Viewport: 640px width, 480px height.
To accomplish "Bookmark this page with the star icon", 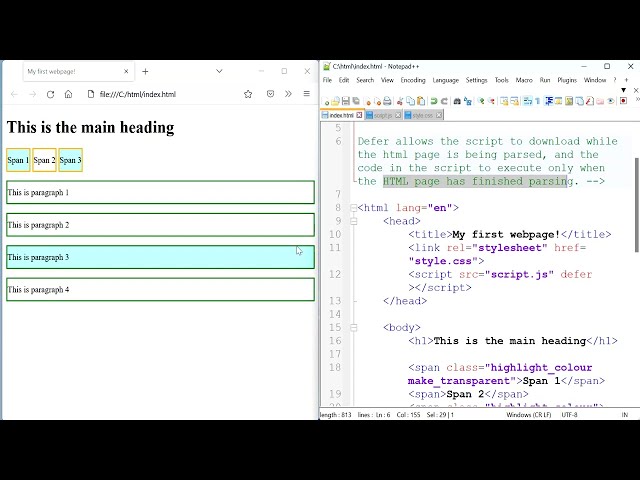I will (x=248, y=94).
